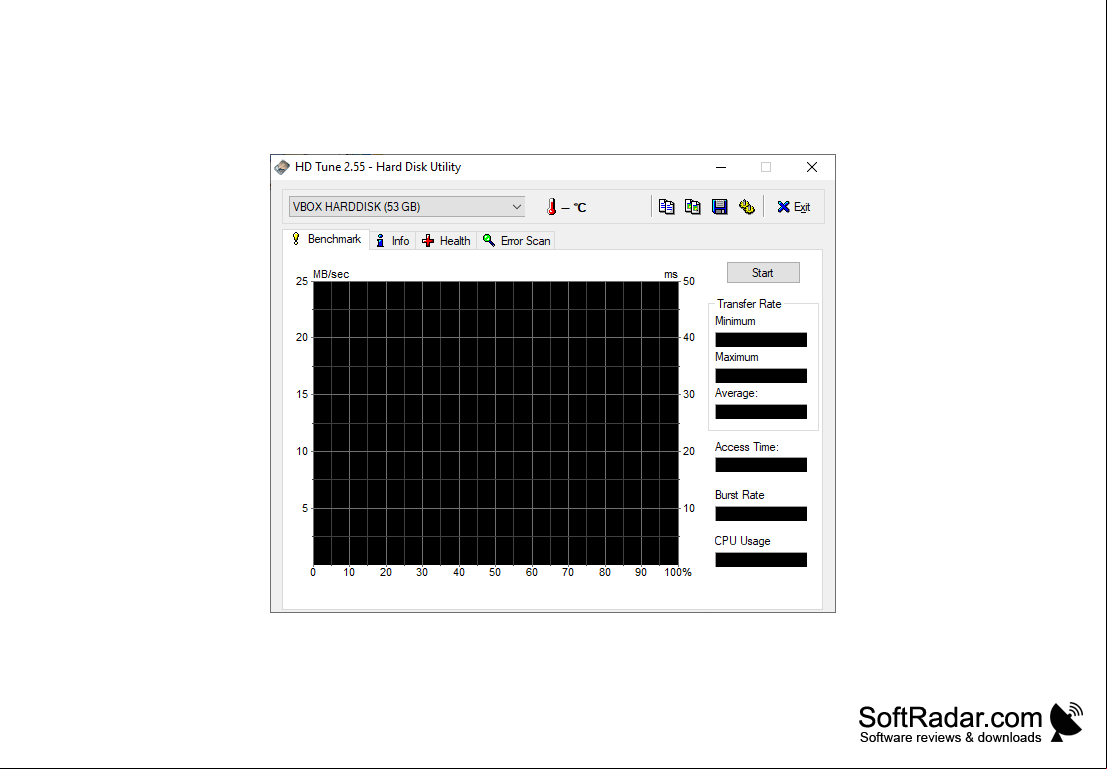Open the VBOX HARDDISK drive dropdown

click(407, 207)
